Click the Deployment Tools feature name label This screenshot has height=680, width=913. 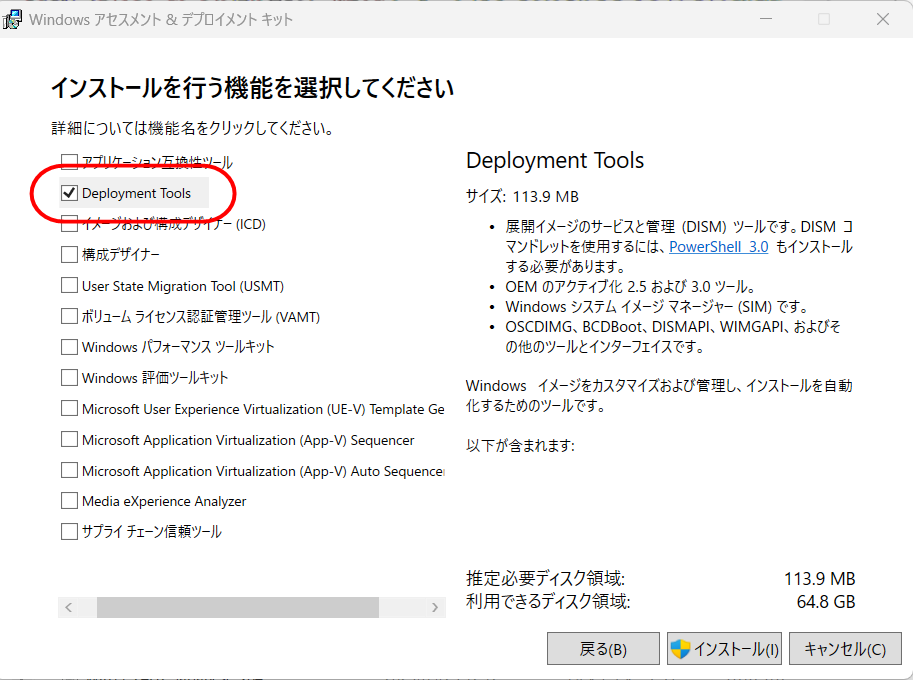tap(136, 193)
